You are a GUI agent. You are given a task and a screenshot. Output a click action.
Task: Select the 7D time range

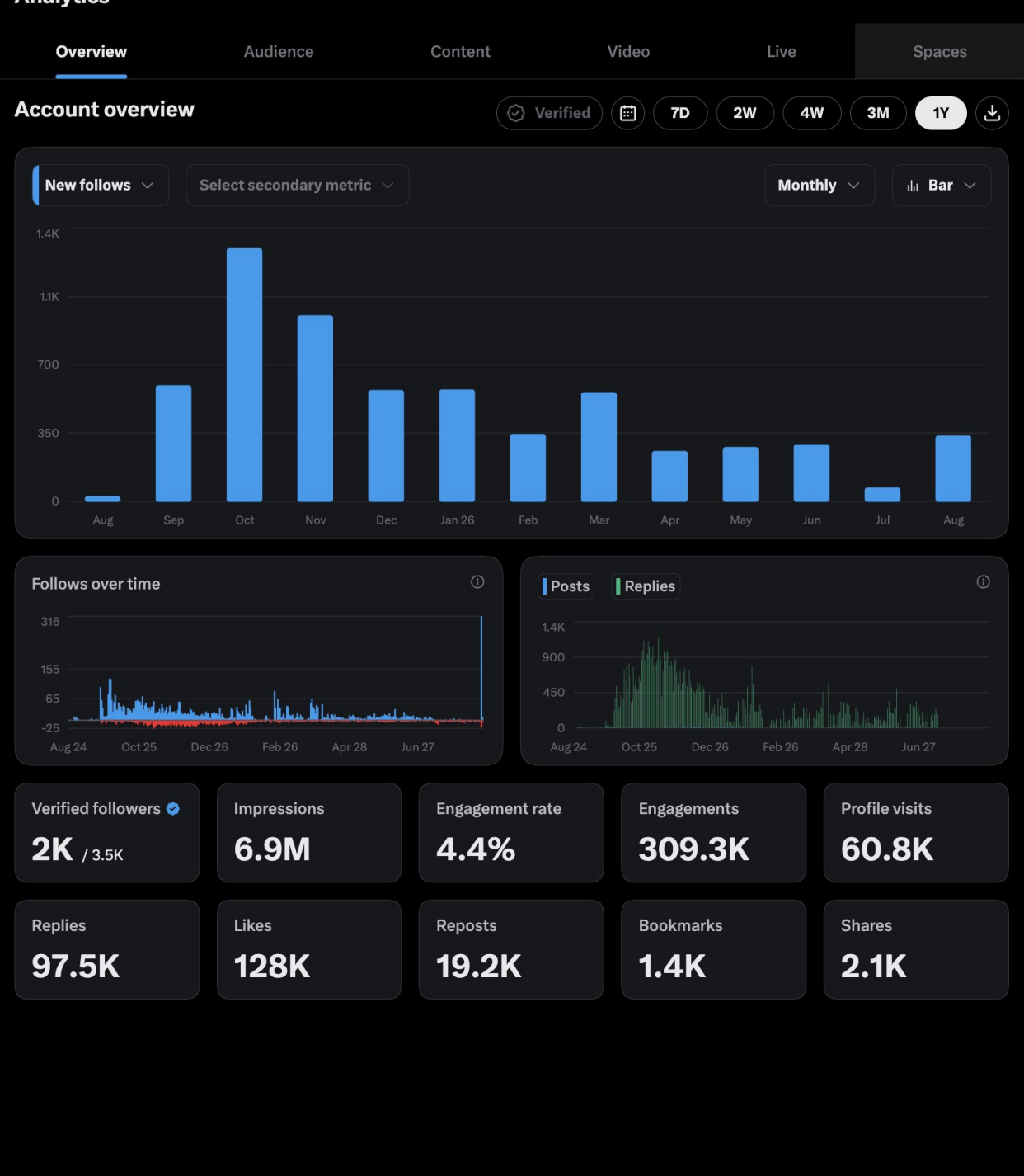(680, 113)
